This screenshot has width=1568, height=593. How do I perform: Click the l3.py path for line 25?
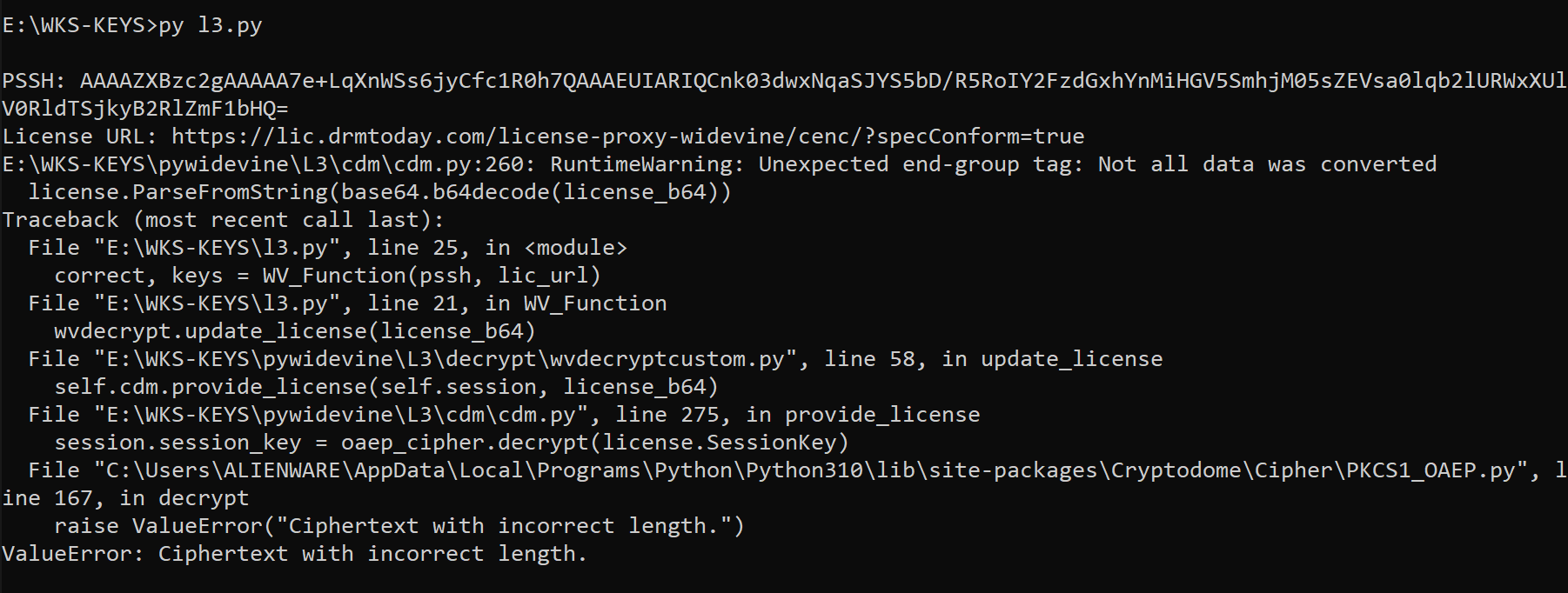point(217,248)
